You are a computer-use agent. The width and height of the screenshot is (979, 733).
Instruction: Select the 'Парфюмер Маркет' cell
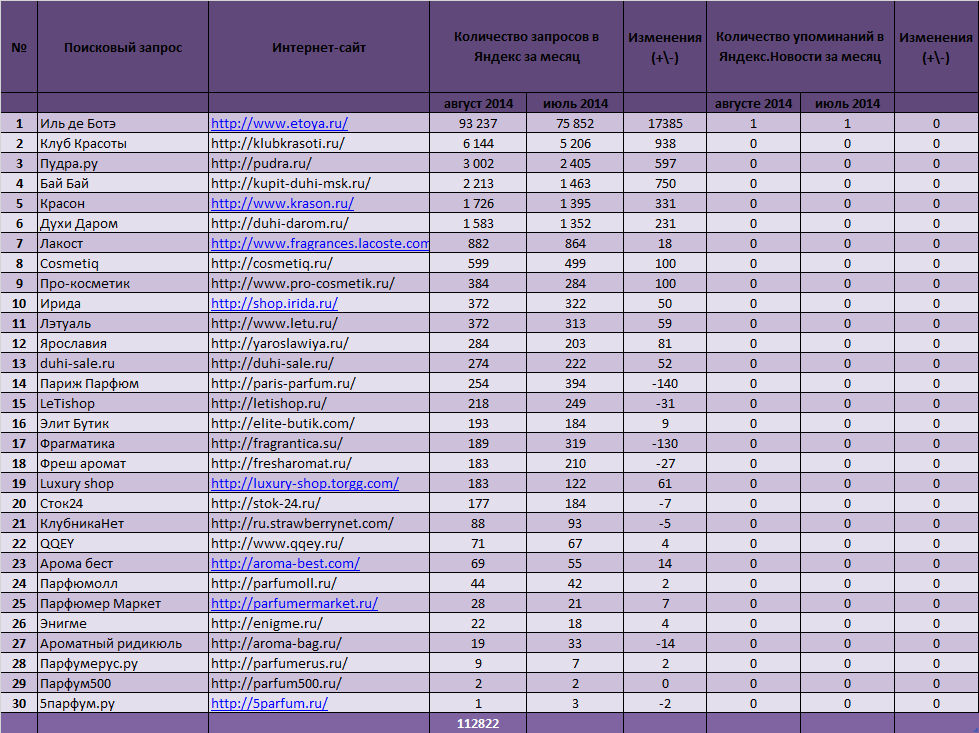pos(123,603)
